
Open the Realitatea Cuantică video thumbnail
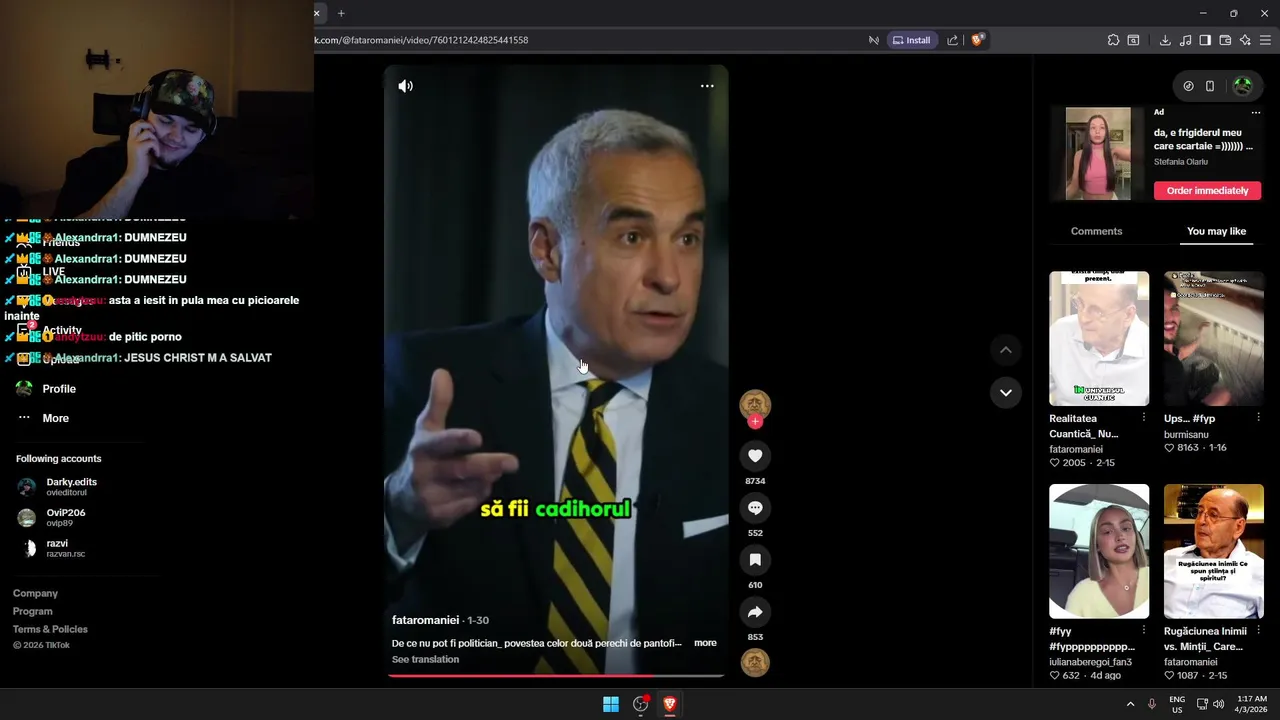tap(1099, 338)
